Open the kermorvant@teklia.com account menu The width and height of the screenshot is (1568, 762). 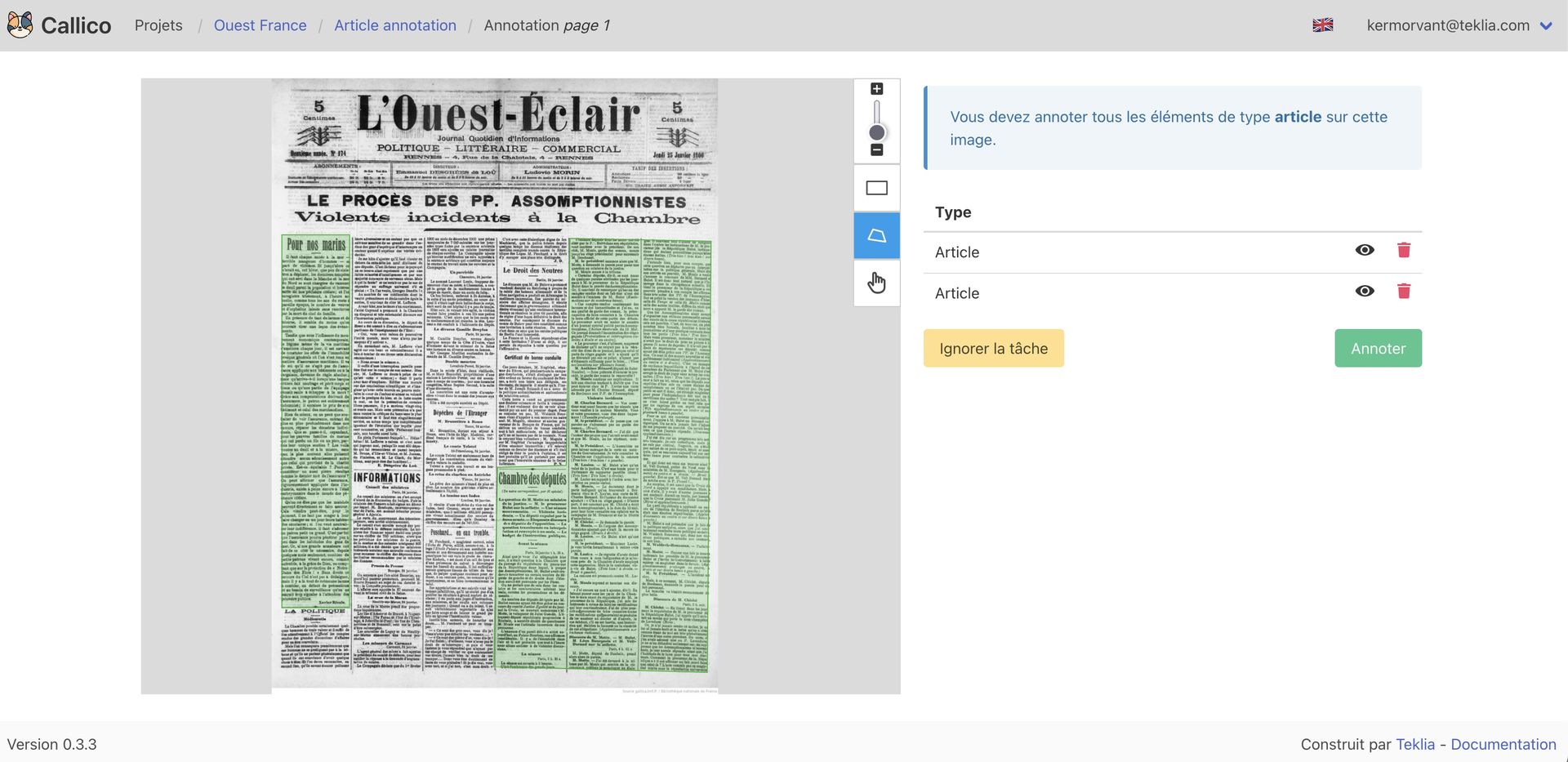tap(1447, 25)
